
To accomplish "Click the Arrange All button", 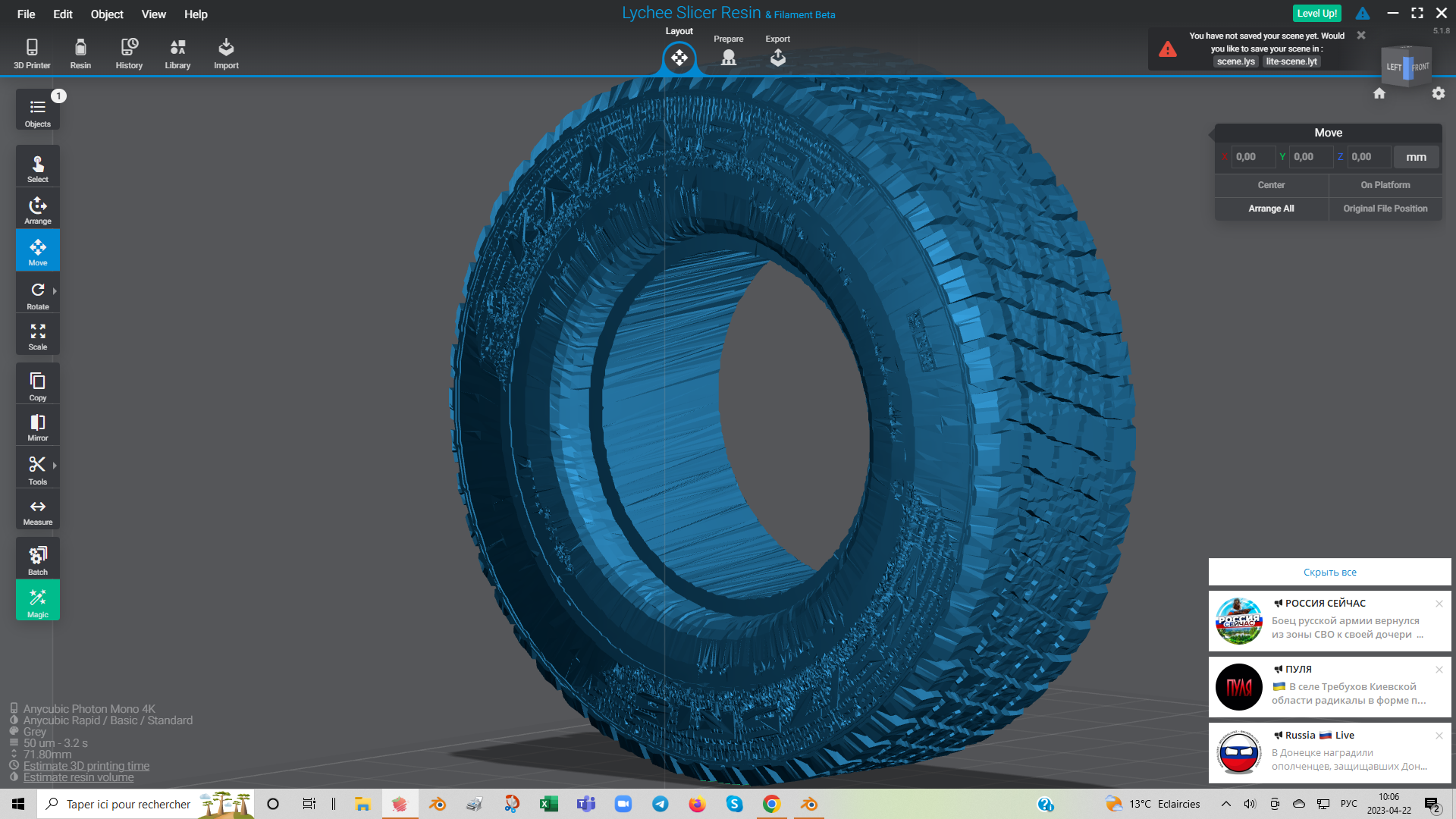I will click(x=1271, y=209).
